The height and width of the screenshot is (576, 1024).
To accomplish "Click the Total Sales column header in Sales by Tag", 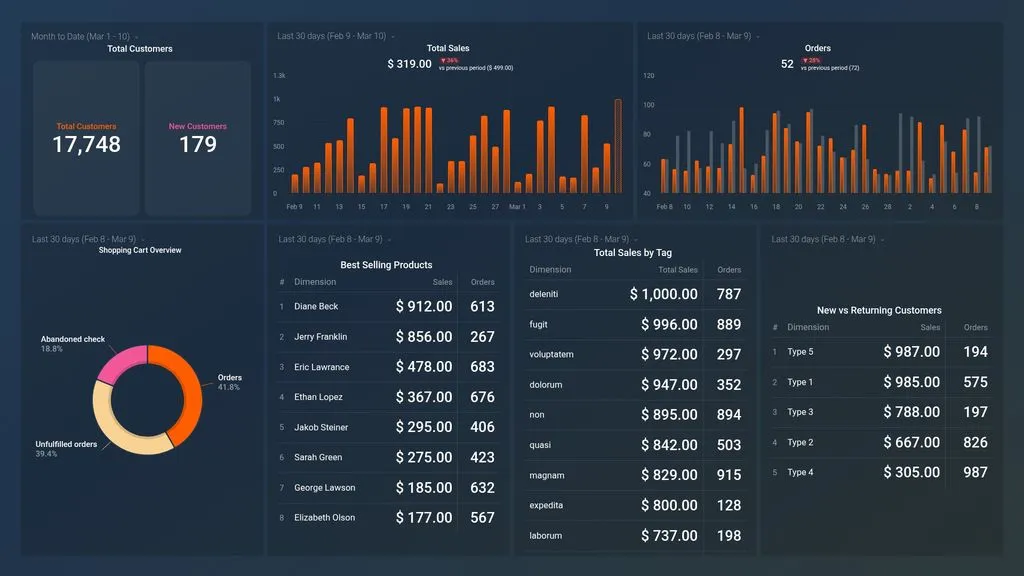I will [678, 270].
